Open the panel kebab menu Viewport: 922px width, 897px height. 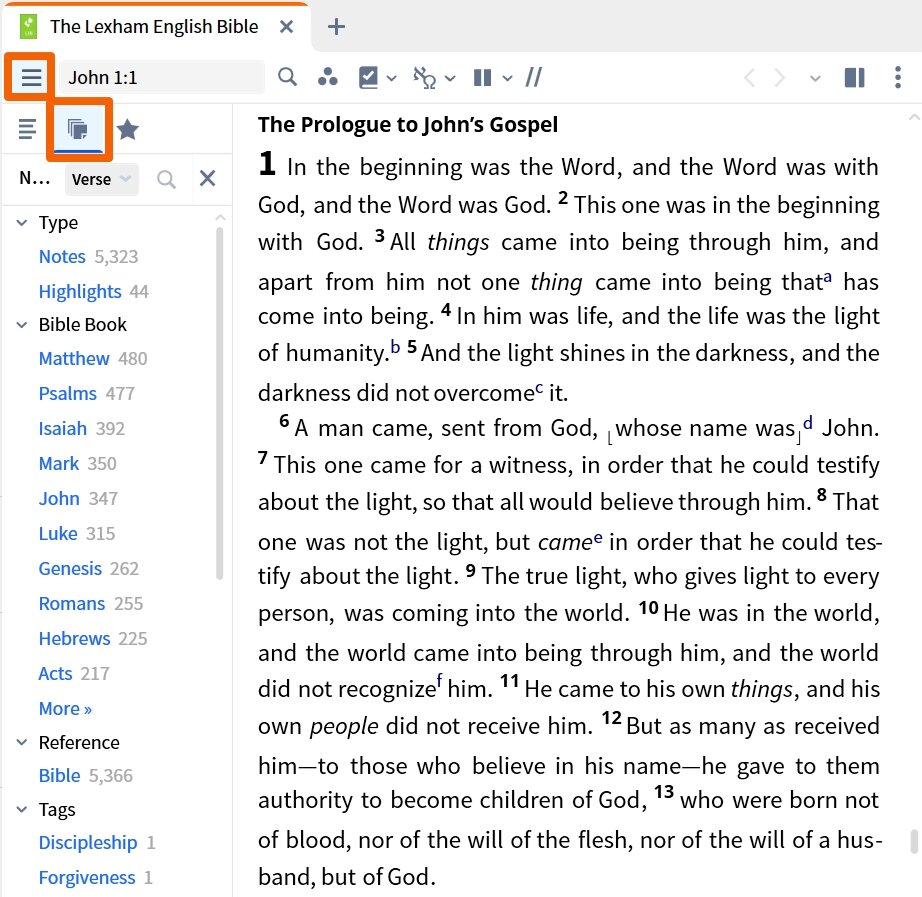[898, 77]
